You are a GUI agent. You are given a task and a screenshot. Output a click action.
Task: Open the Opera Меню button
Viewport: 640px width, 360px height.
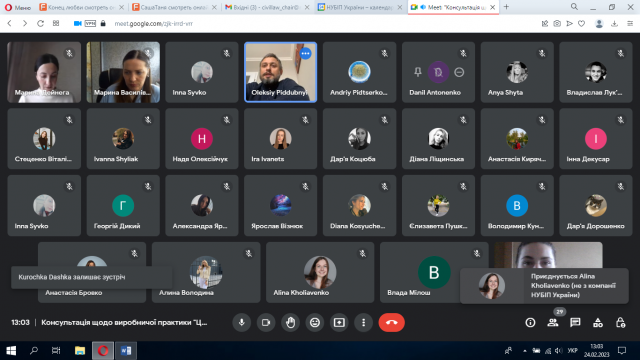pos(18,7)
